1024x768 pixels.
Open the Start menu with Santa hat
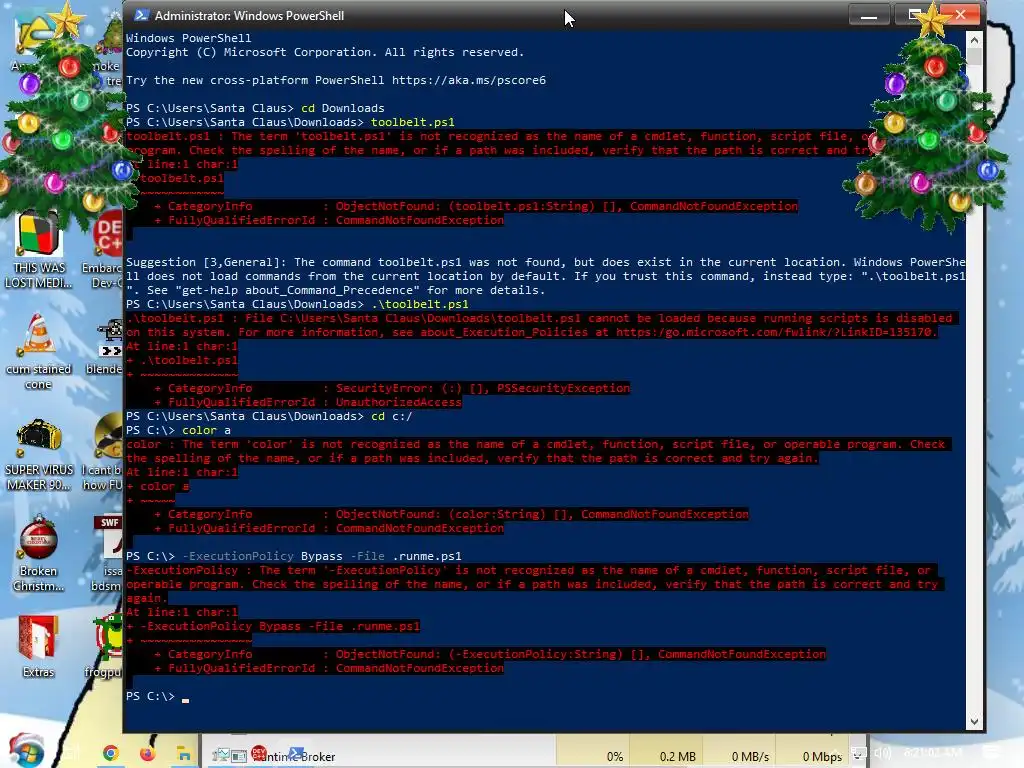[25, 751]
